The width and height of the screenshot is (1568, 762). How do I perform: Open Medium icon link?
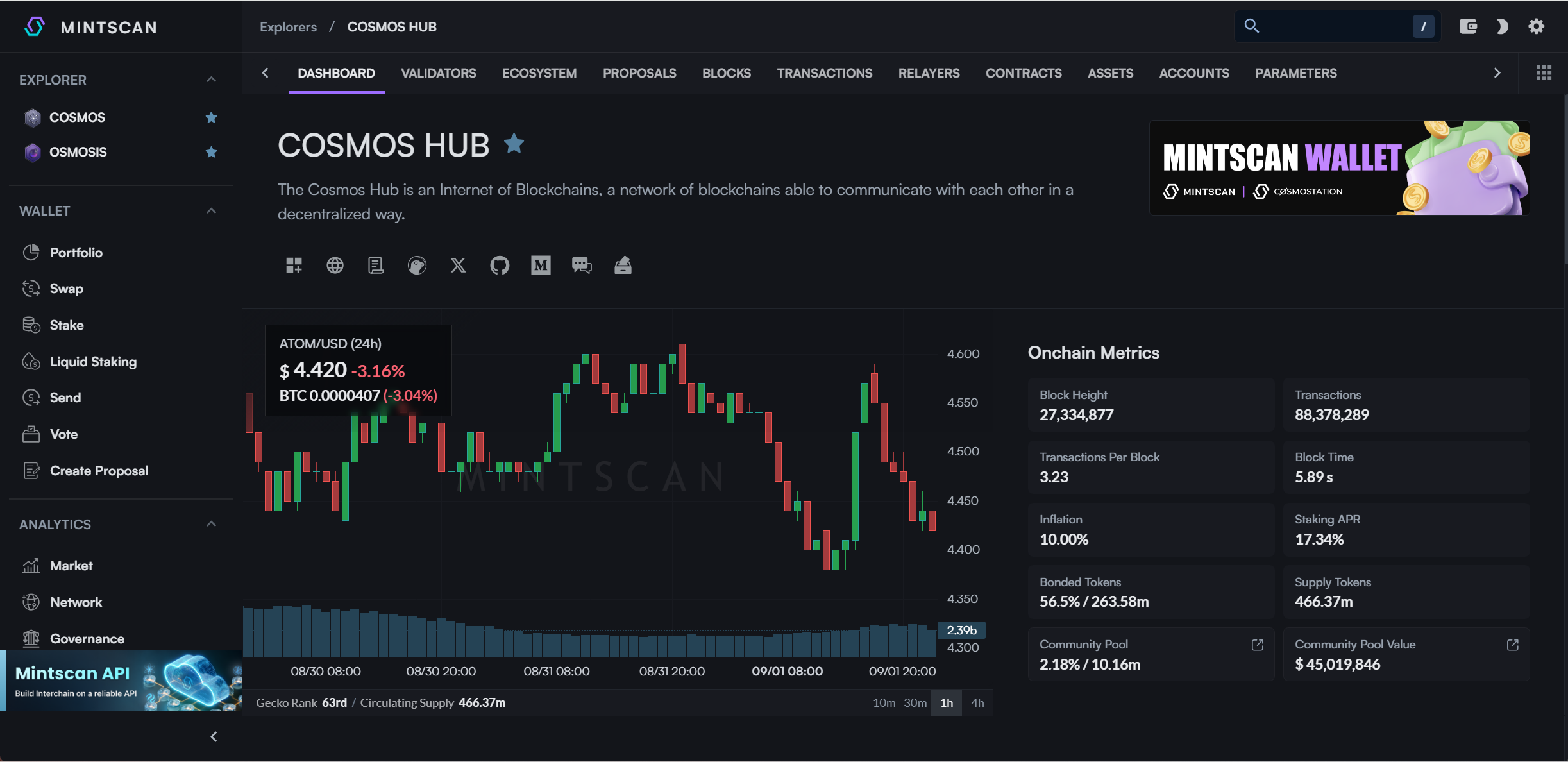click(541, 265)
